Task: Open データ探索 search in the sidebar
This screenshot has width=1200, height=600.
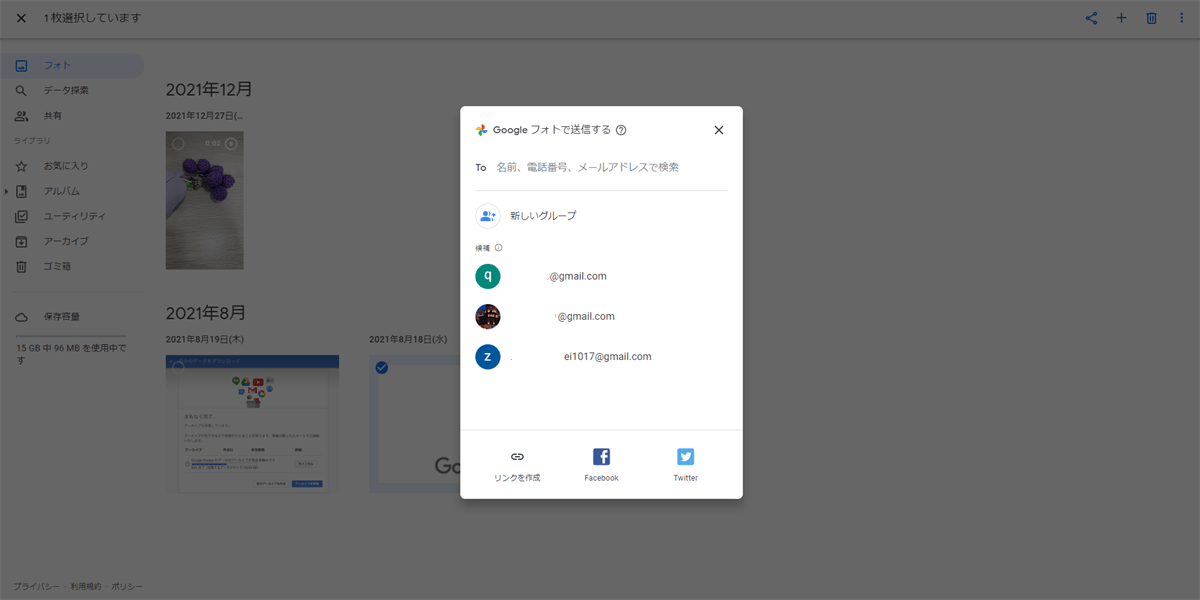Action: [72, 91]
